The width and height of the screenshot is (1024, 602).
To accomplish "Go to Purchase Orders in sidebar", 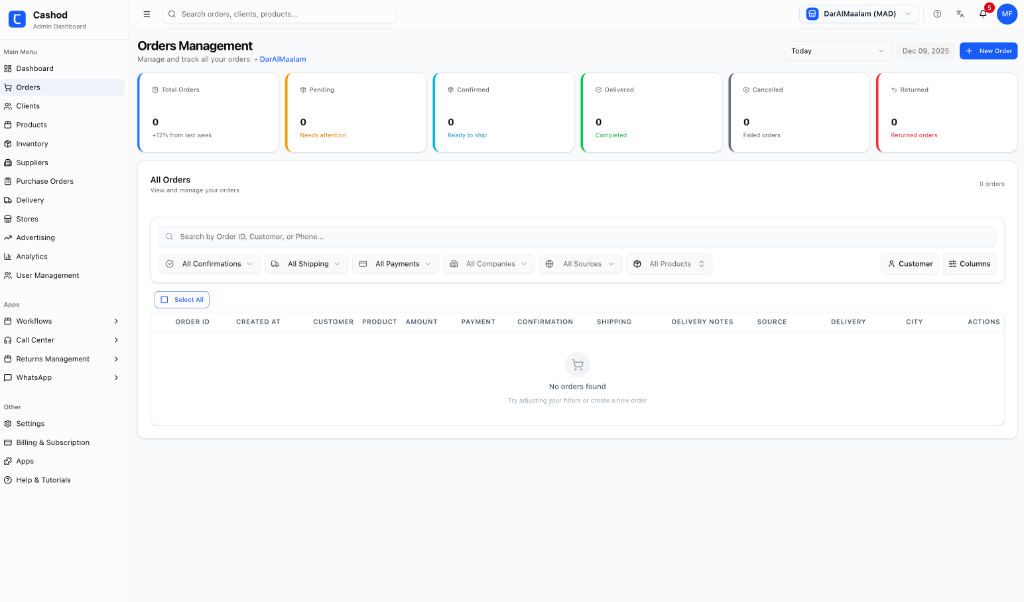I will [42, 181].
